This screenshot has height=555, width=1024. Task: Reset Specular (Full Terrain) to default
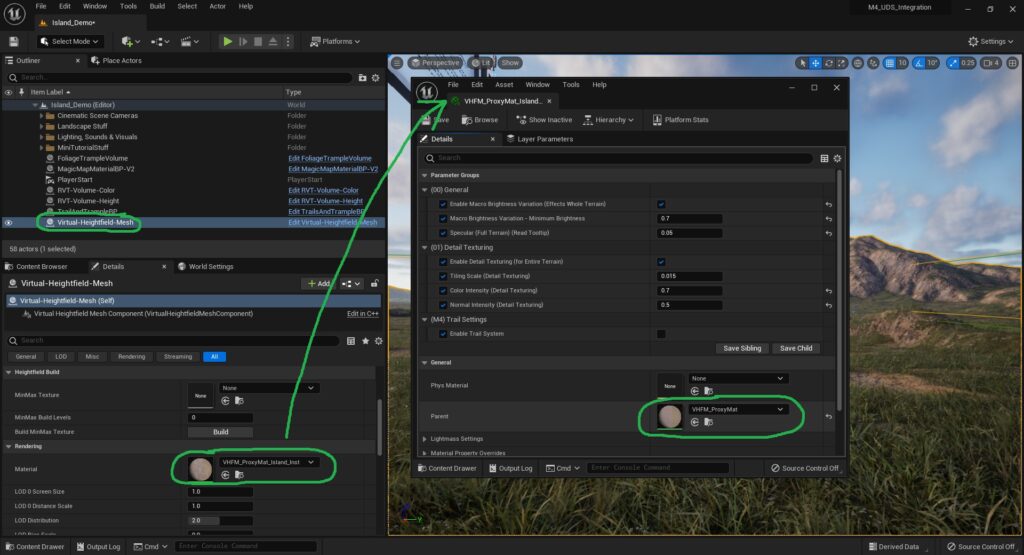tap(829, 233)
